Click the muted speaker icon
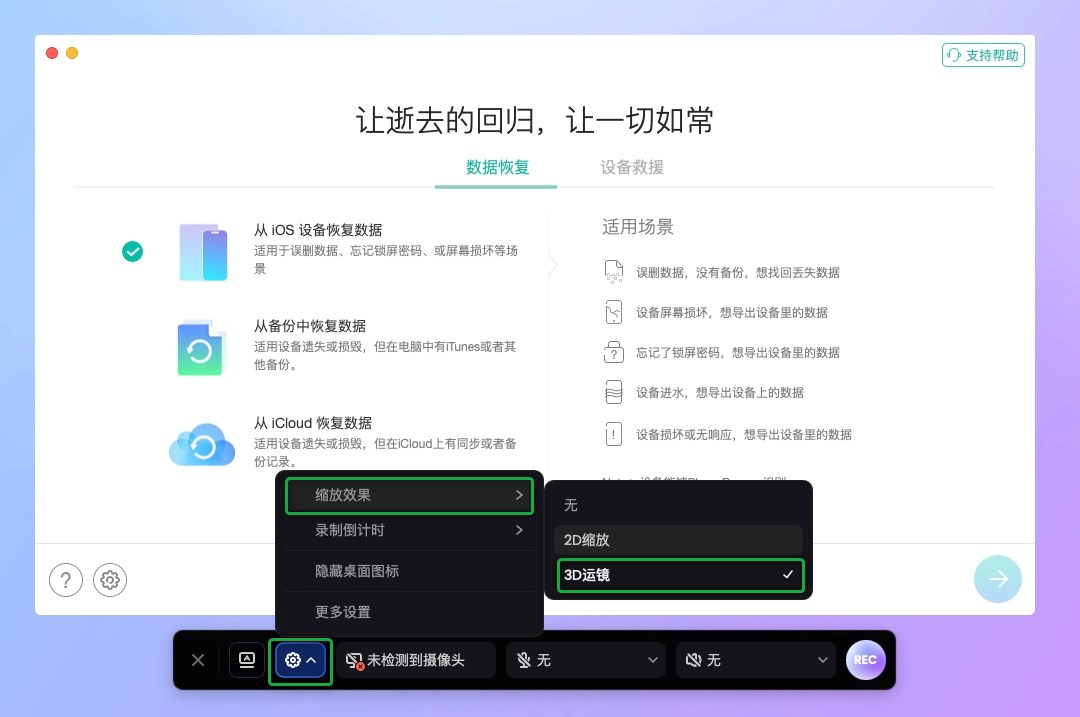Viewport: 1080px width, 717px height. [x=694, y=661]
